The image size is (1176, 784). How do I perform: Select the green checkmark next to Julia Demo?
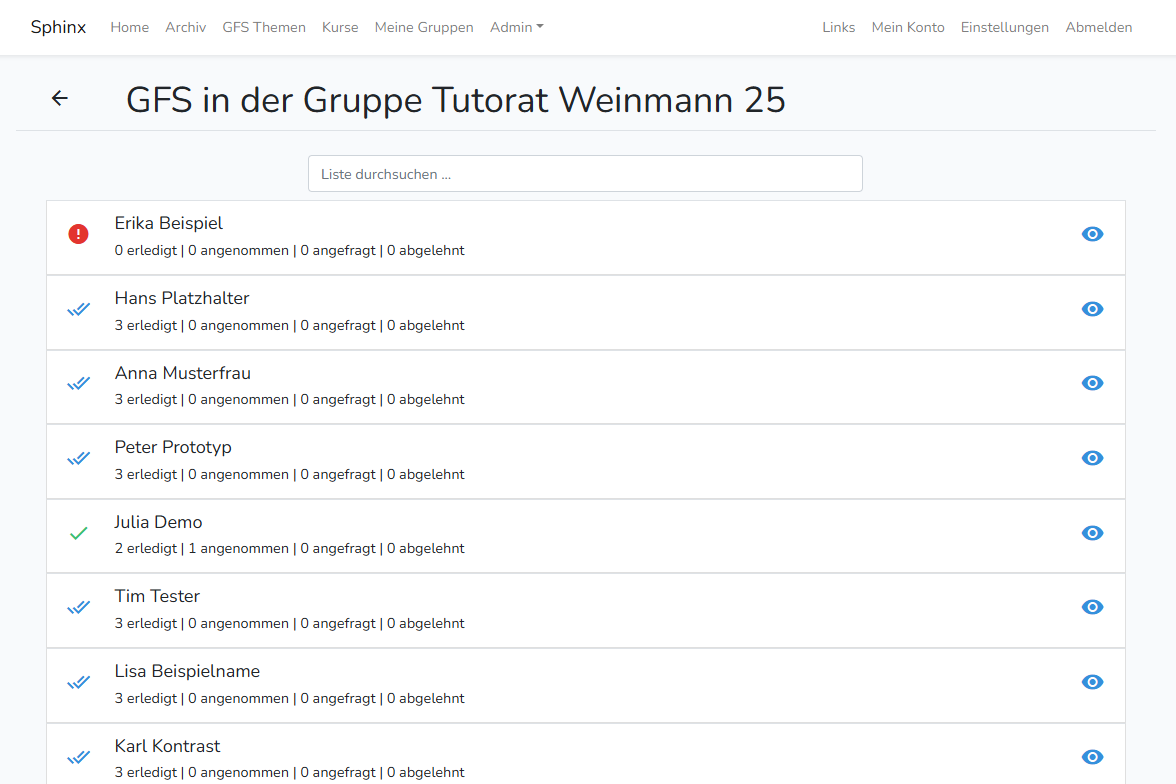(78, 533)
